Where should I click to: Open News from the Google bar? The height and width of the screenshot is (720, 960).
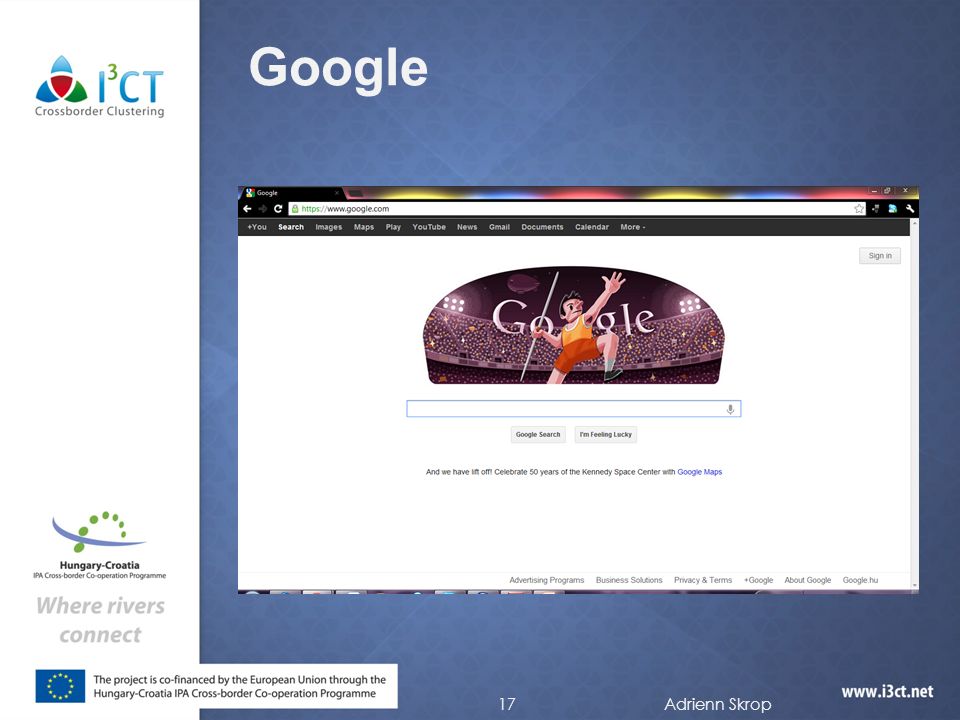coord(467,227)
